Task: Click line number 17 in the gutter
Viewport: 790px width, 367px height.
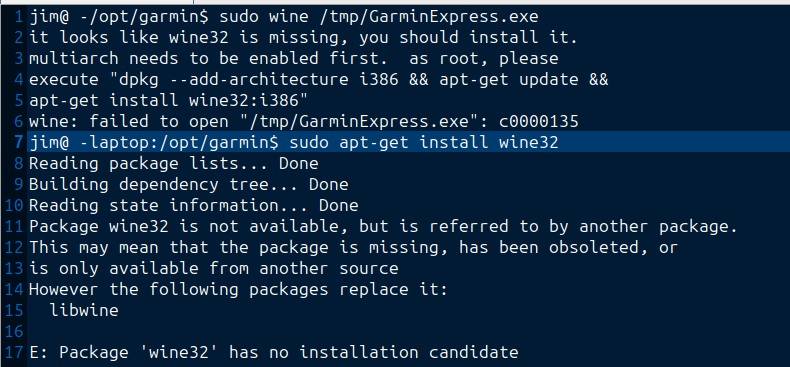Action: click(14, 352)
